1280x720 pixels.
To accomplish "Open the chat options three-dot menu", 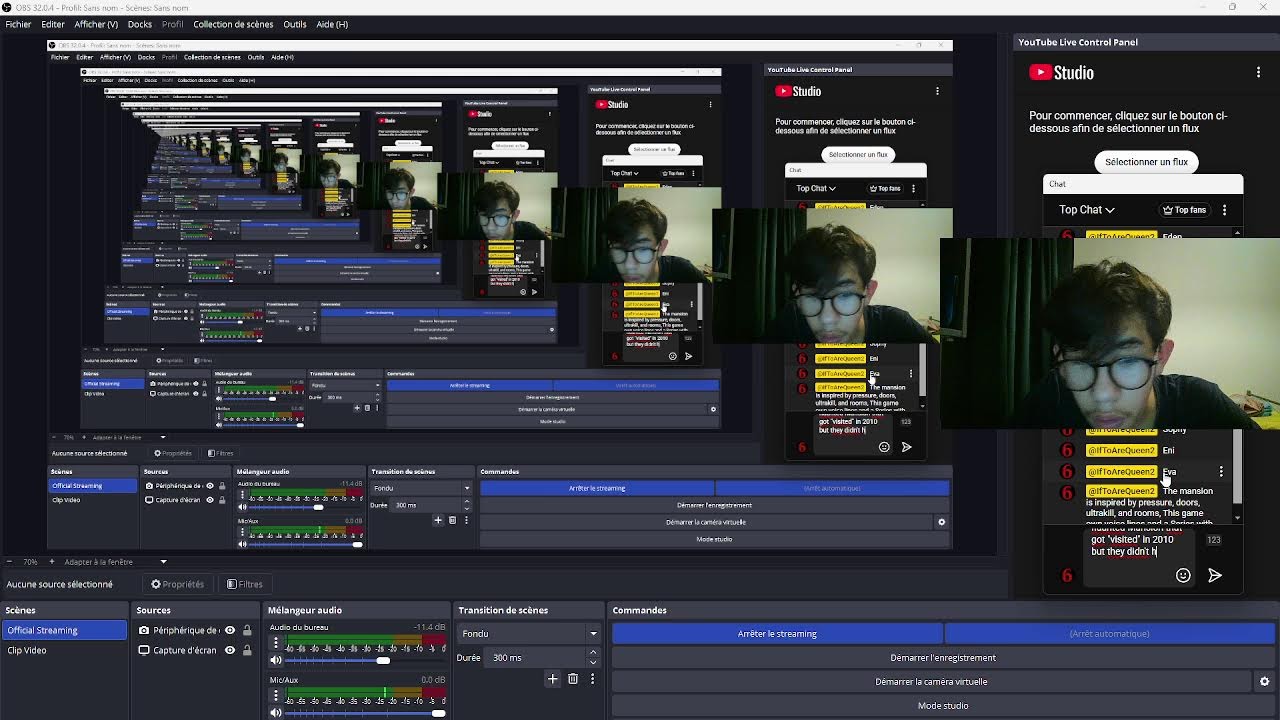I will tap(1224, 210).
